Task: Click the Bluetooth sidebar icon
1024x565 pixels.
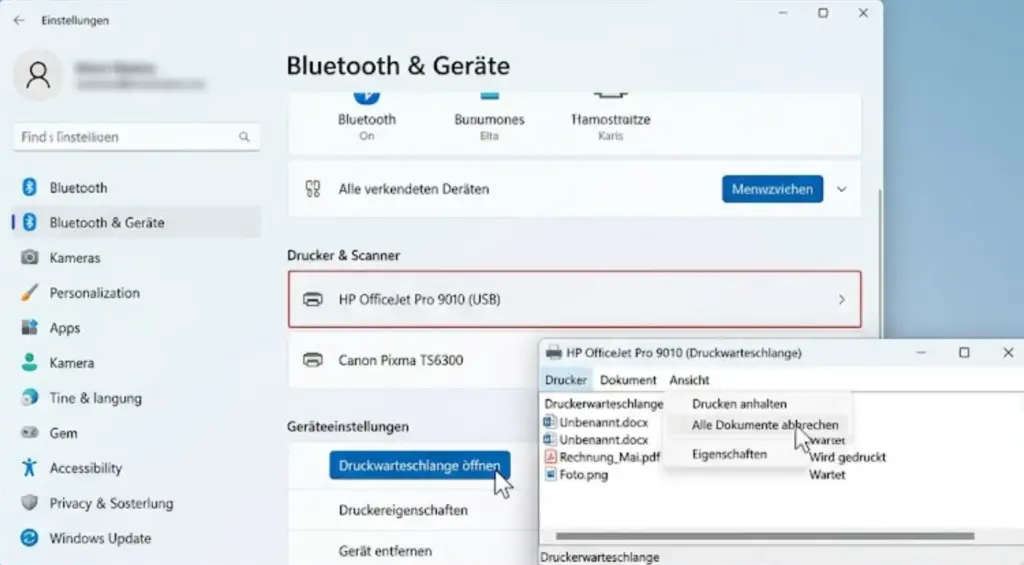Action: pos(29,187)
